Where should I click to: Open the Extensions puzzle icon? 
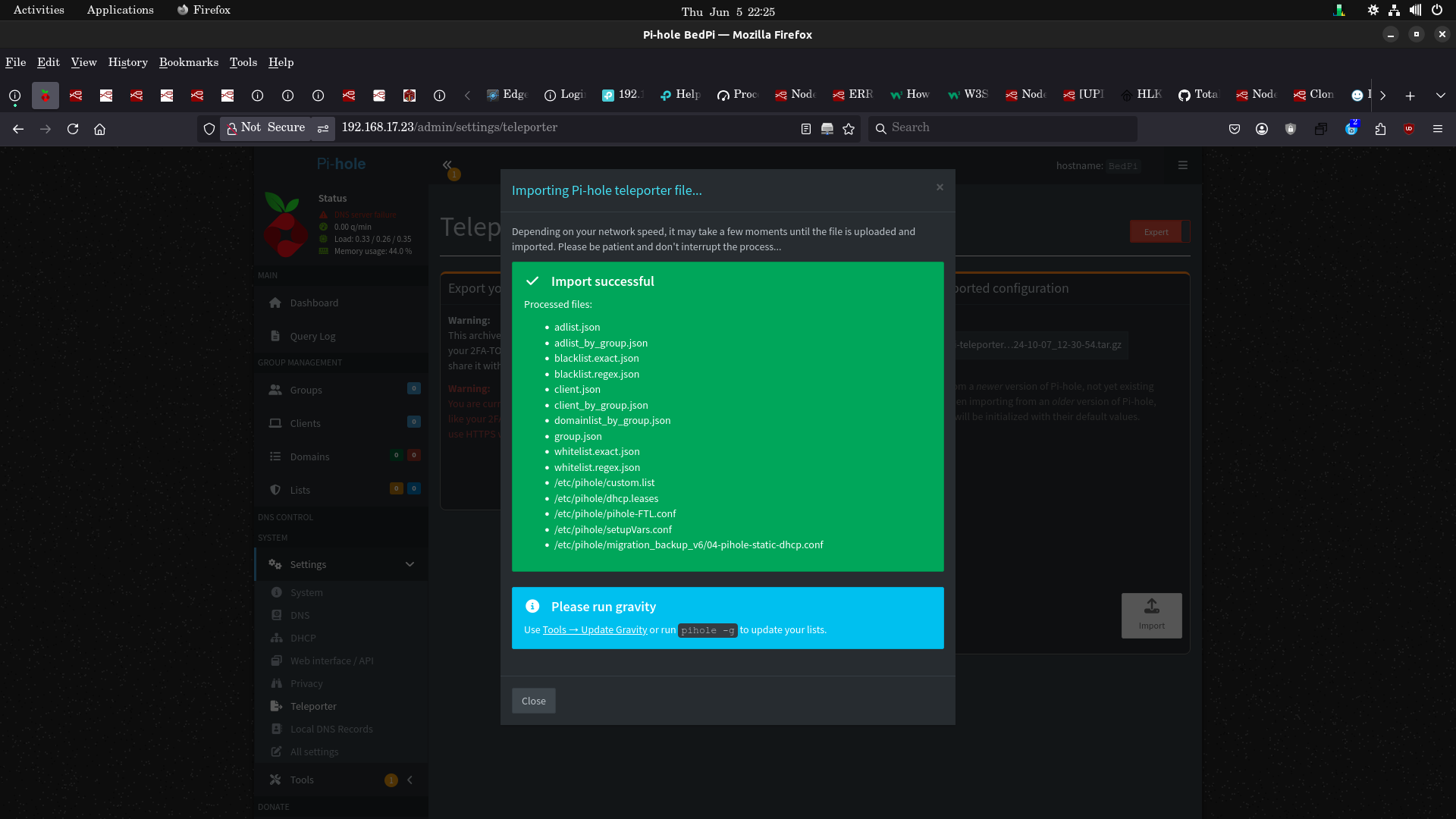coord(1380,129)
